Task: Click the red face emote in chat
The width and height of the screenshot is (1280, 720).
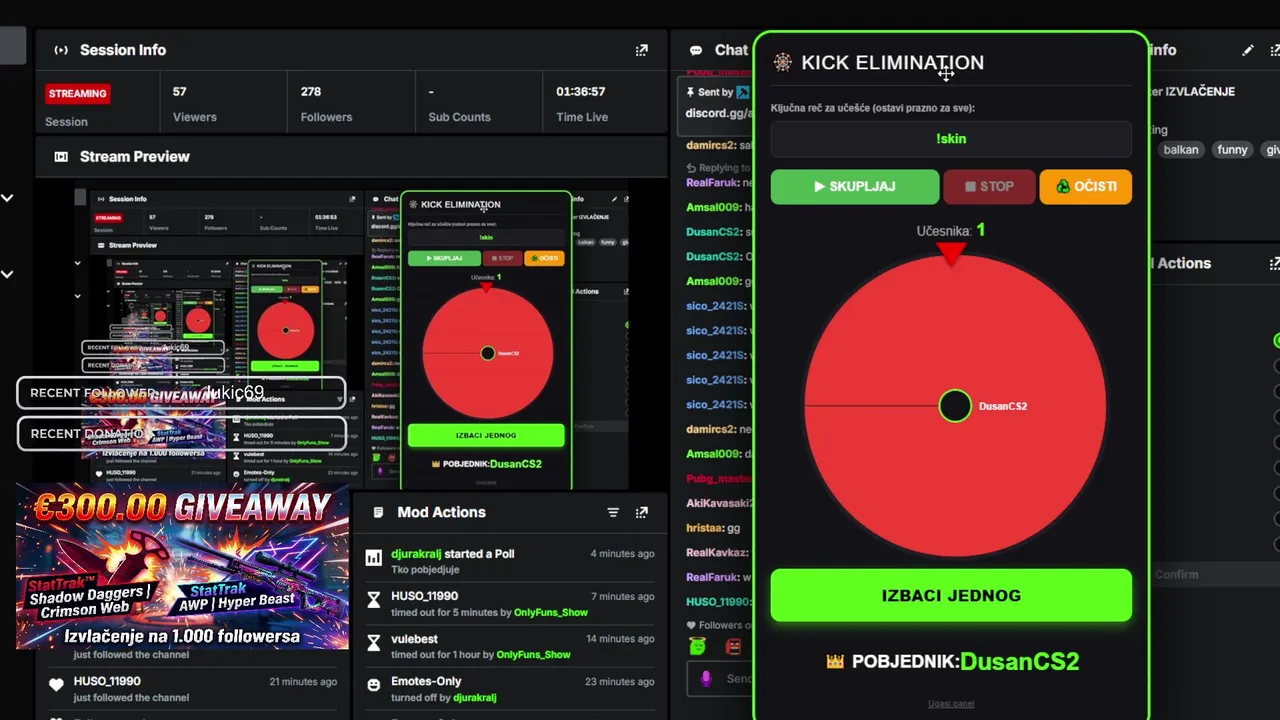Action: point(734,647)
